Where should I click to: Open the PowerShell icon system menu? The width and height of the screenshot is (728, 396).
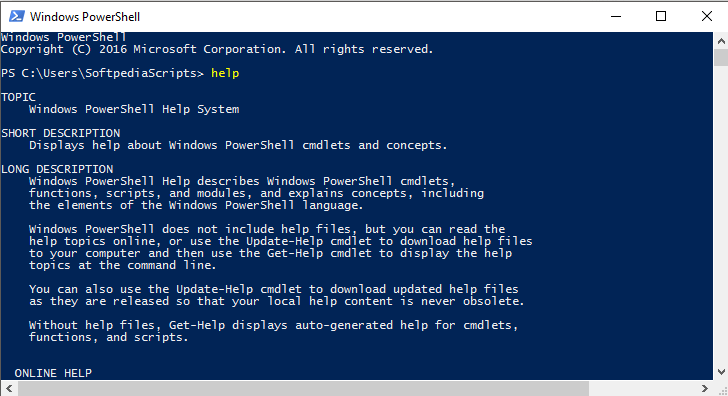17,17
